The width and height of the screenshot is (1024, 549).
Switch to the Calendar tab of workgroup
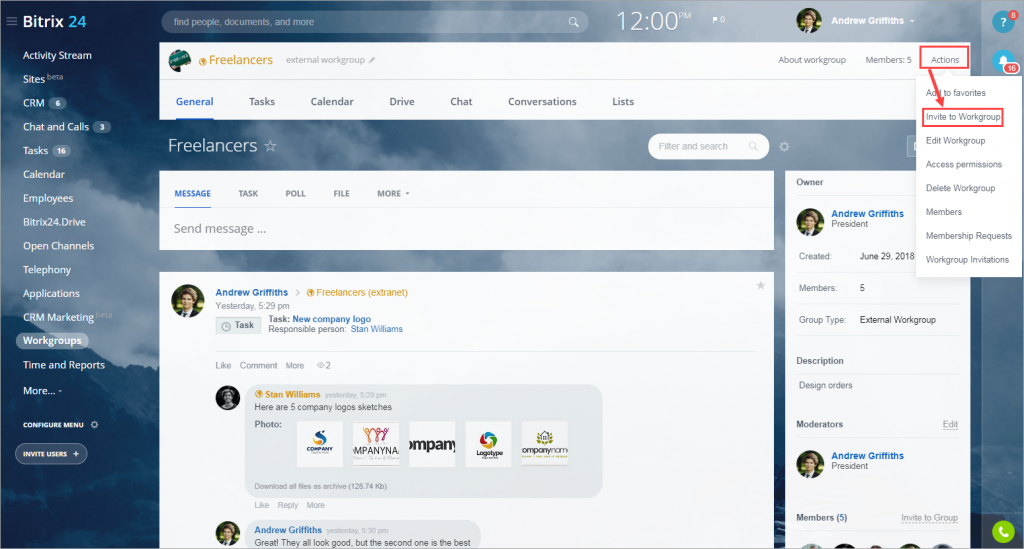[x=332, y=102]
